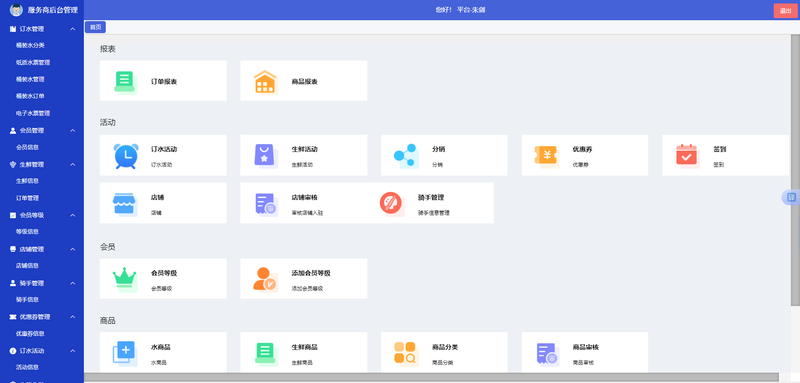Open the 骑手管理 red rider icon
Image resolution: width=800 pixels, height=383 pixels.
click(x=392, y=203)
